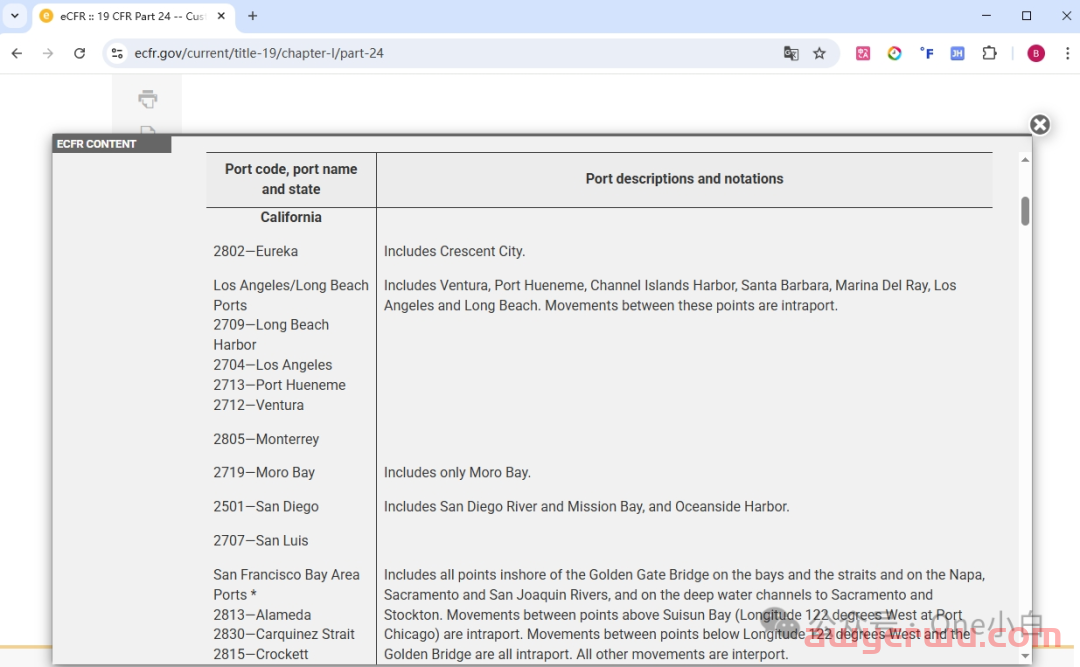Open the Extensions puzzle menu
This screenshot has height=667, width=1080.
pyautogui.click(x=989, y=53)
